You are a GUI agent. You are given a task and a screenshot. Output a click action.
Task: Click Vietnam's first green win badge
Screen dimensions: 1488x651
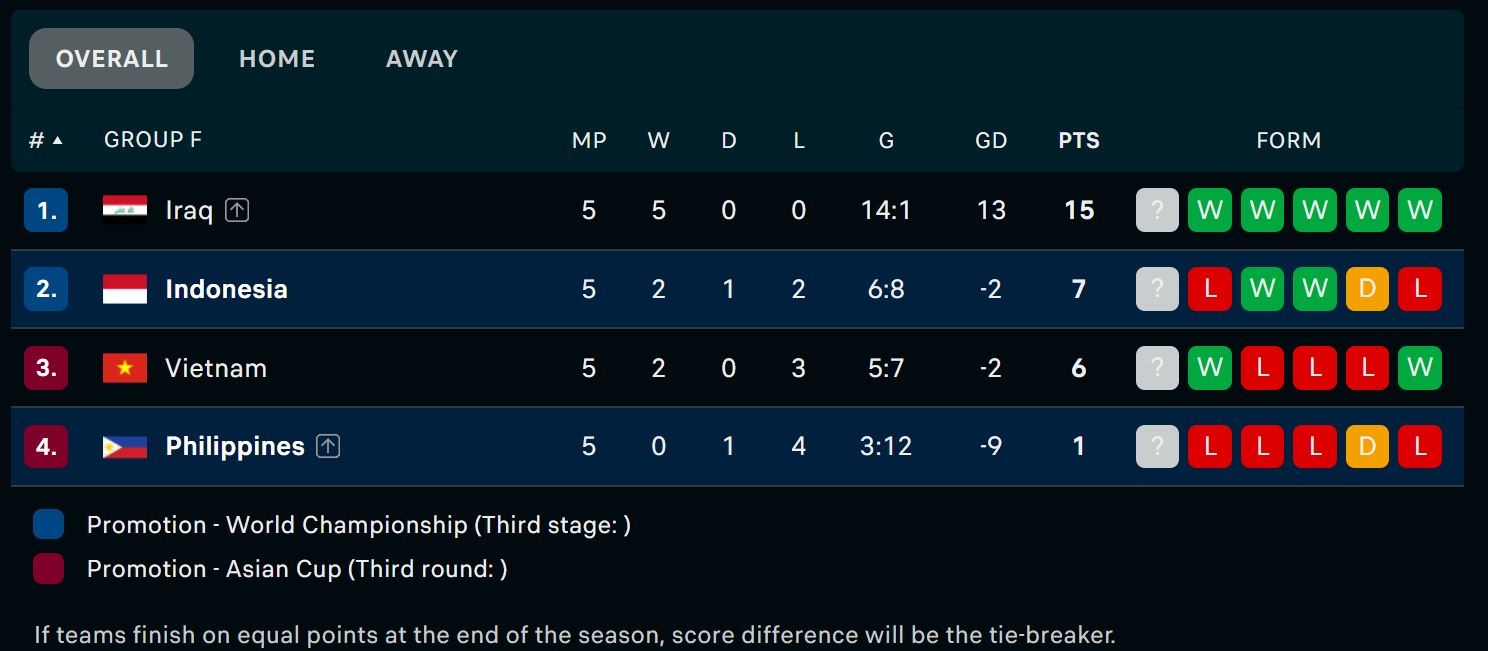[1210, 368]
